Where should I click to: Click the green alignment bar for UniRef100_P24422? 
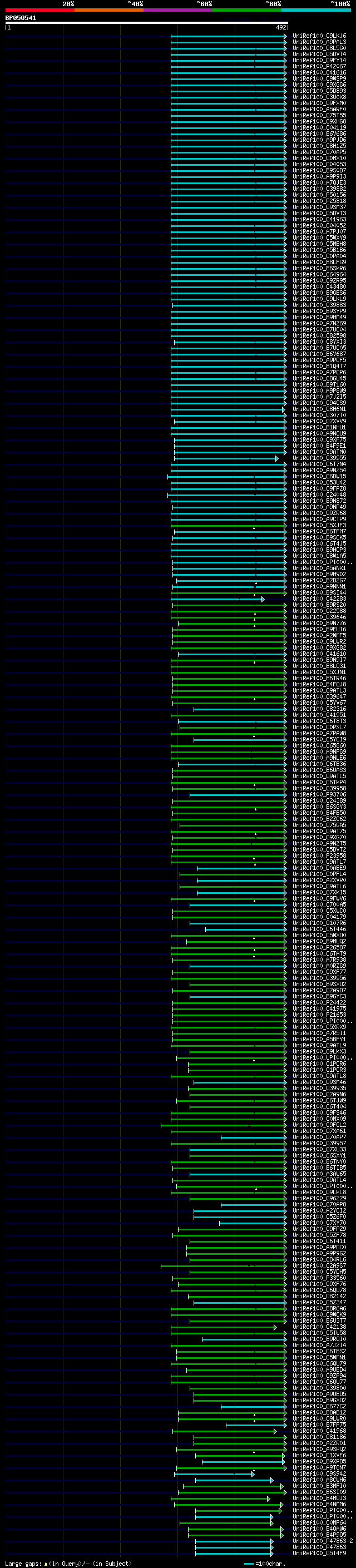229,1002
